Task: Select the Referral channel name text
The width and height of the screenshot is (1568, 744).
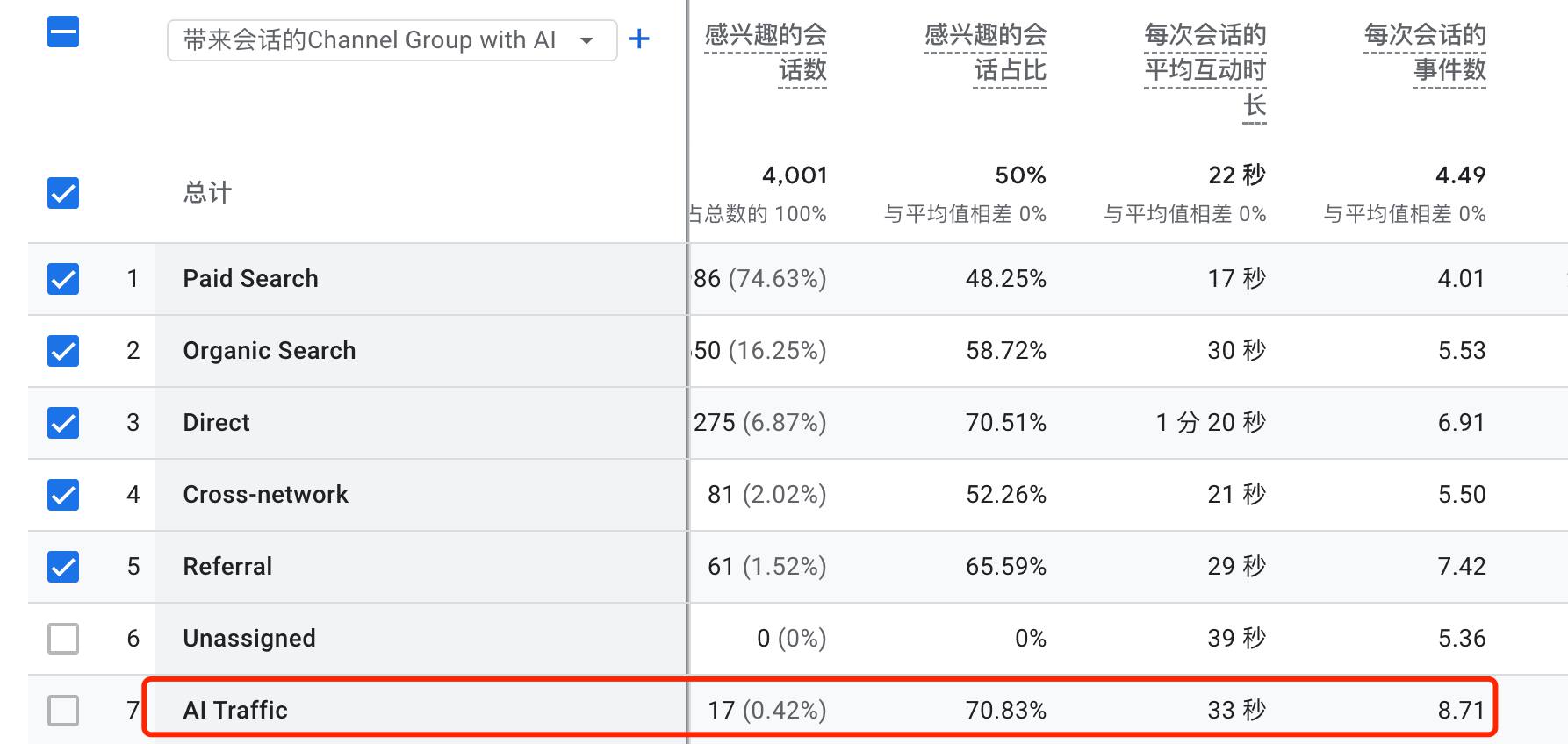Action: [x=227, y=566]
